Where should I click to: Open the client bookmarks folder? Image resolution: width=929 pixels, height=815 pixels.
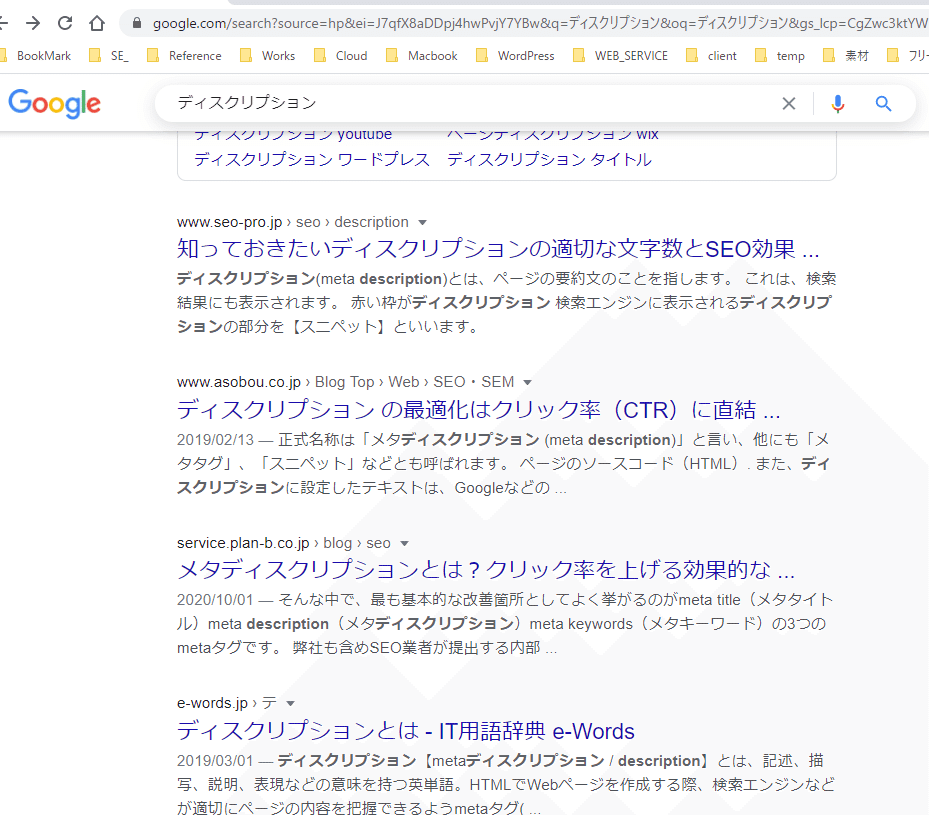click(711, 56)
